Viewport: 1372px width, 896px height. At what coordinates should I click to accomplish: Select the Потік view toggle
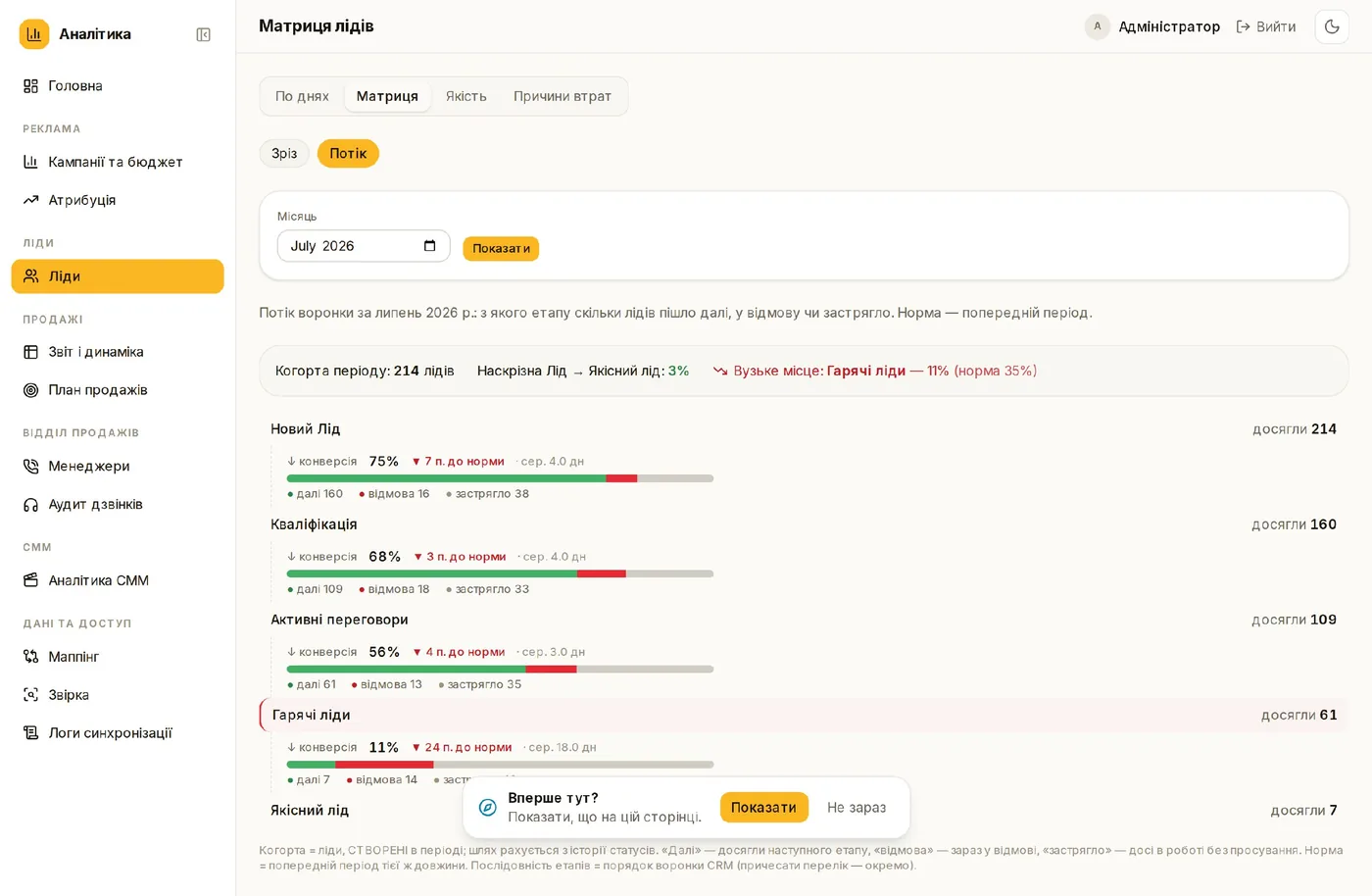(348, 154)
